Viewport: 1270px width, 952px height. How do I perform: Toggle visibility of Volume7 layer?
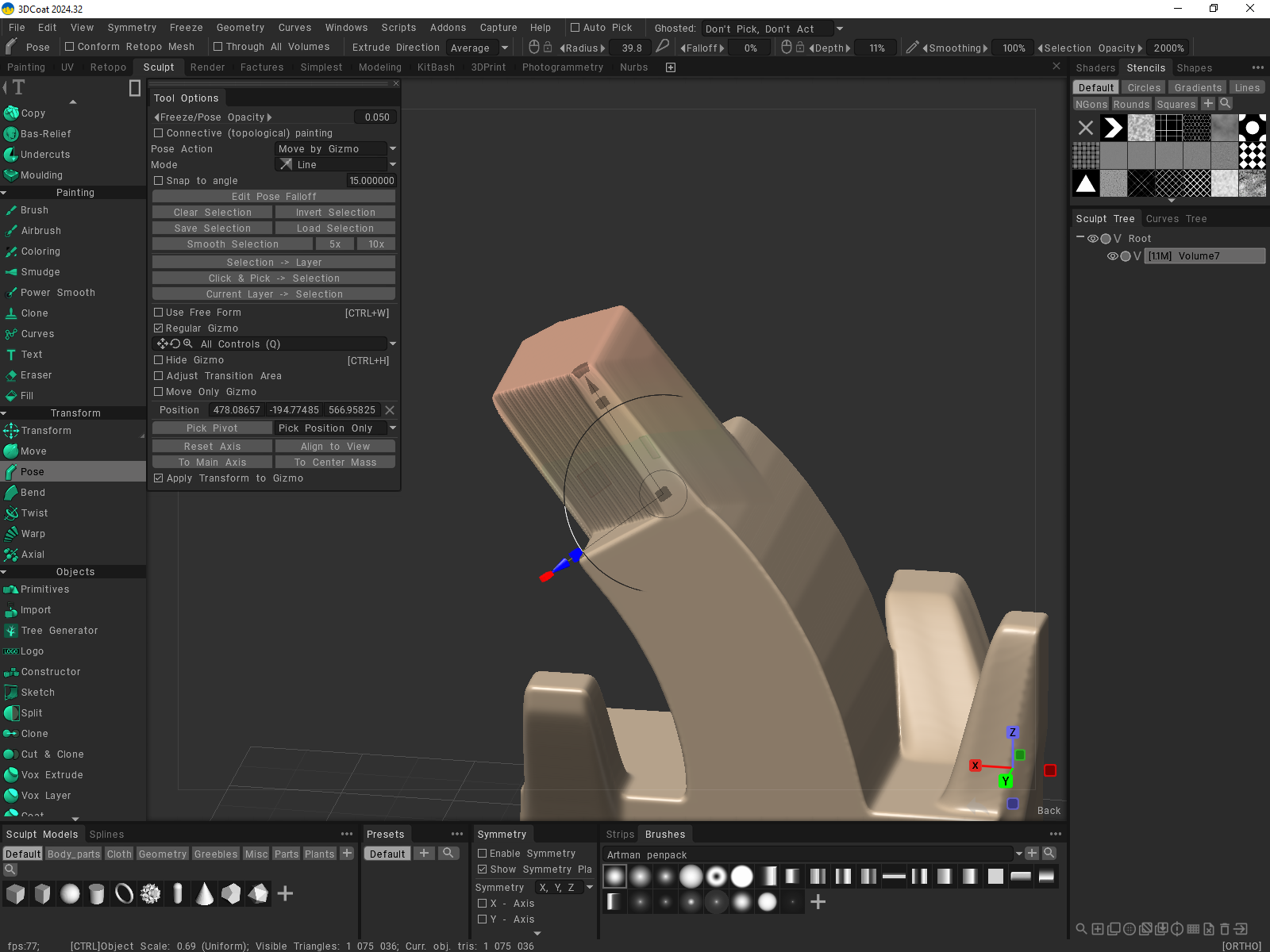point(1112,256)
